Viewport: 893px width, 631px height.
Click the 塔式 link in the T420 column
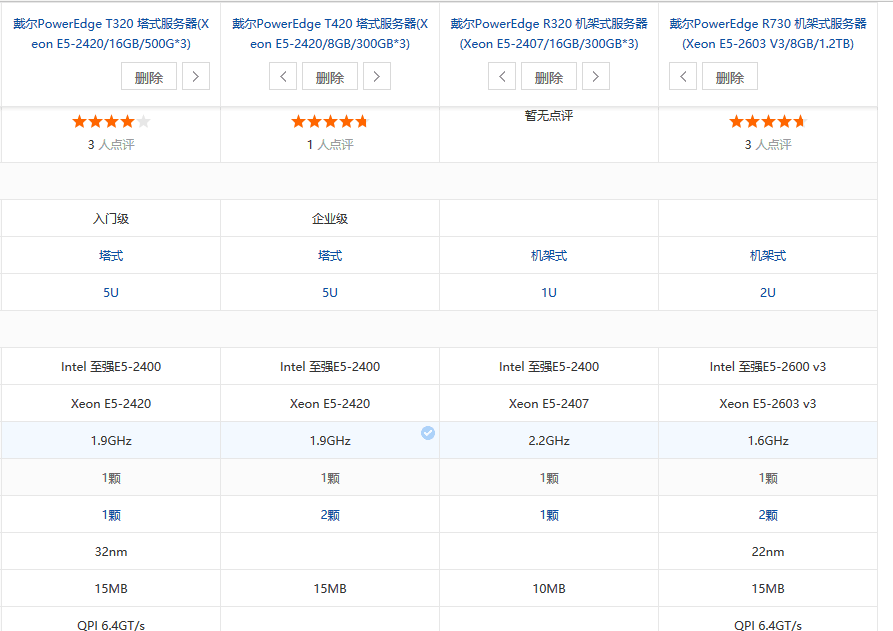330,256
